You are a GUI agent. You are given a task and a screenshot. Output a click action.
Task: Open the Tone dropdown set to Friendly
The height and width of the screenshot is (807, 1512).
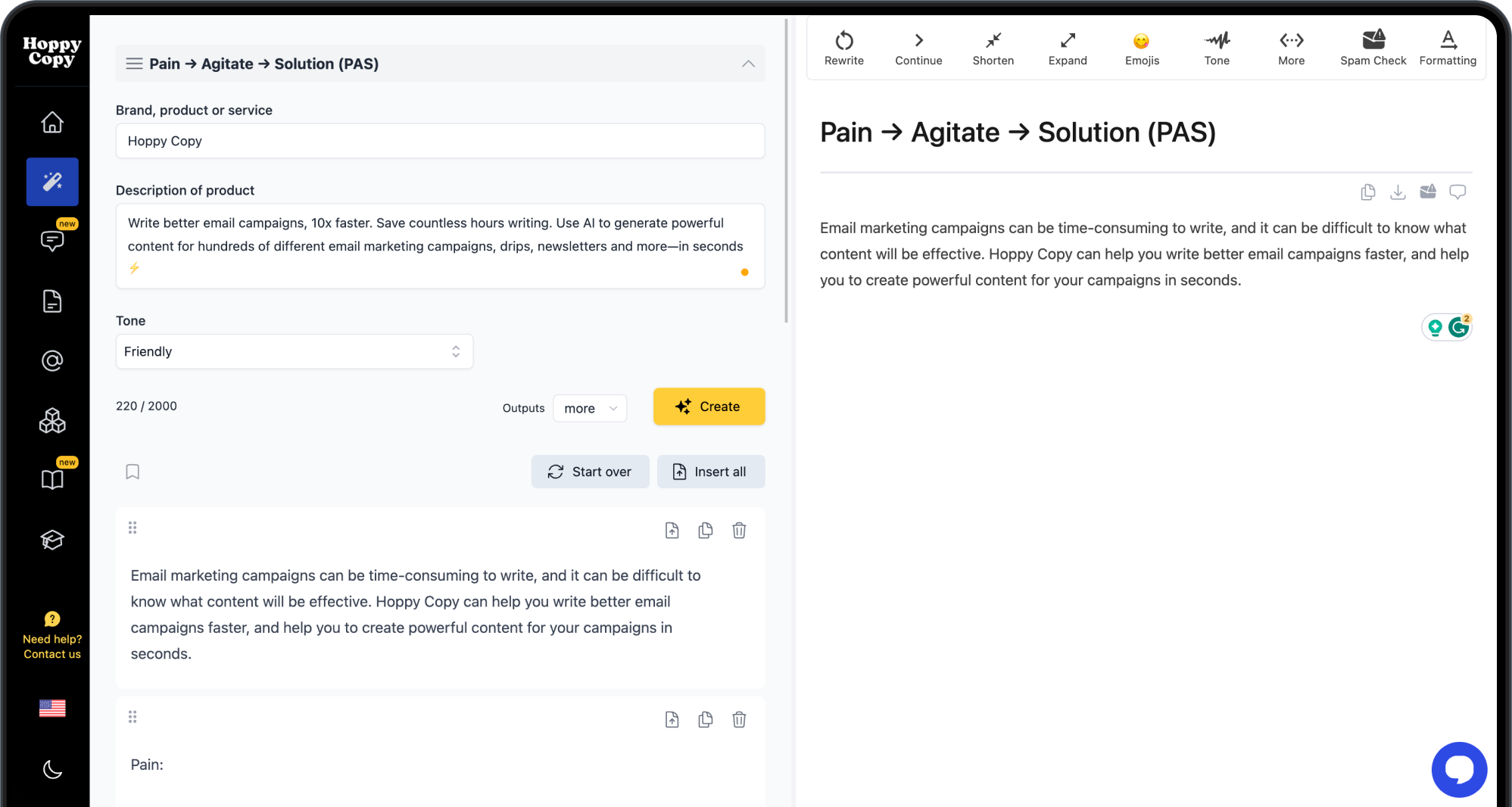click(x=294, y=351)
